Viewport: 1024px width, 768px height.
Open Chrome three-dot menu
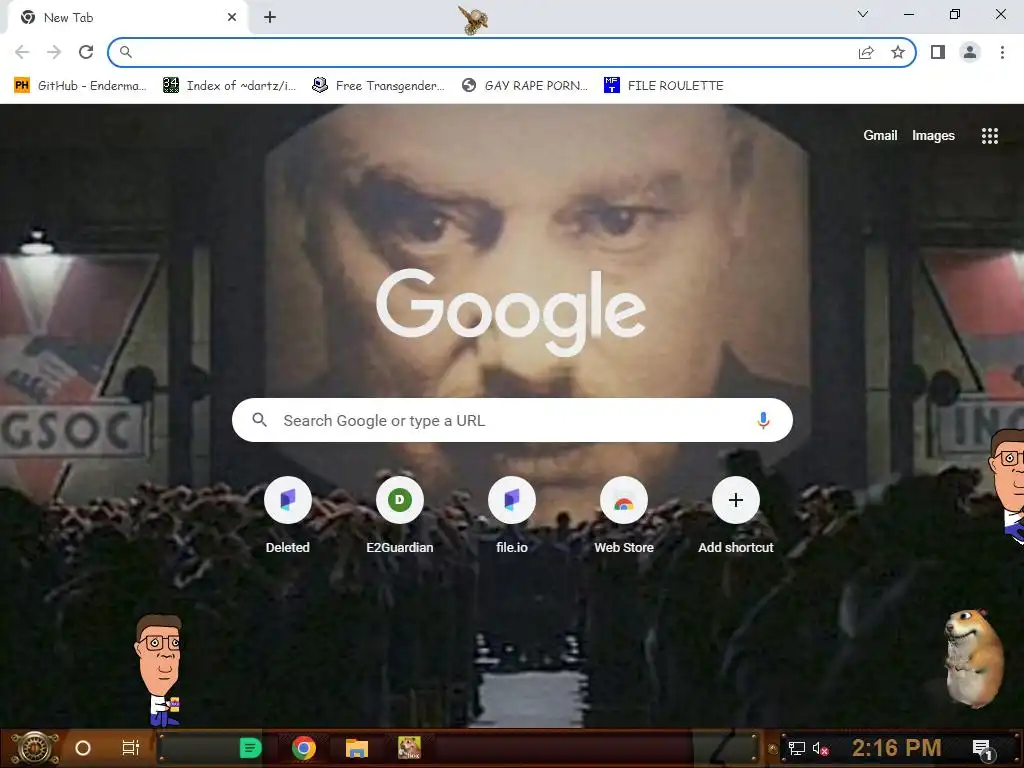[1002, 52]
